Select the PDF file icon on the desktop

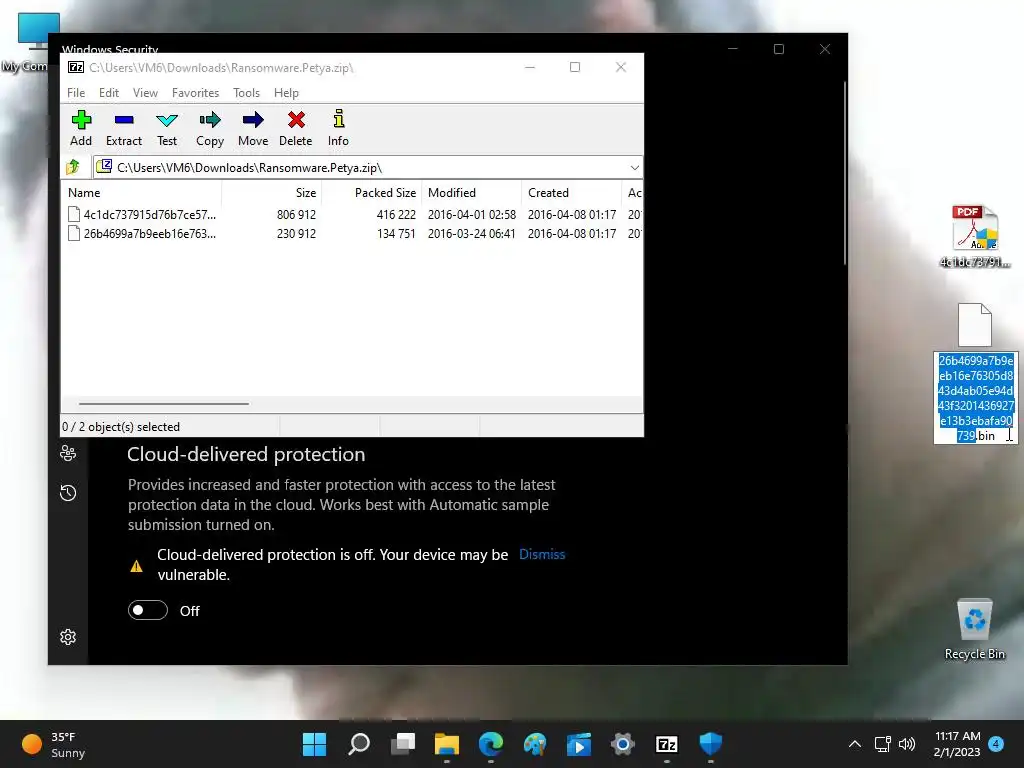[x=974, y=229]
